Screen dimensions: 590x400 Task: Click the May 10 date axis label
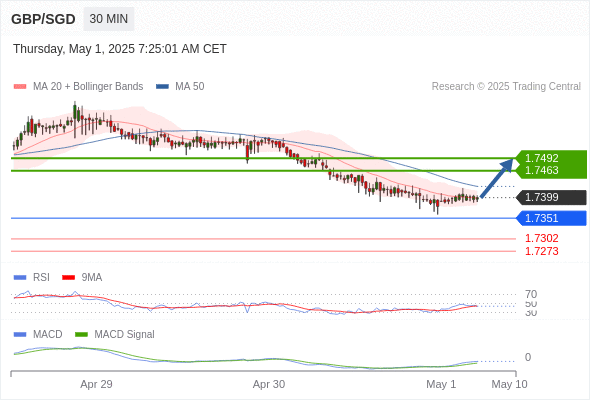click(x=509, y=384)
